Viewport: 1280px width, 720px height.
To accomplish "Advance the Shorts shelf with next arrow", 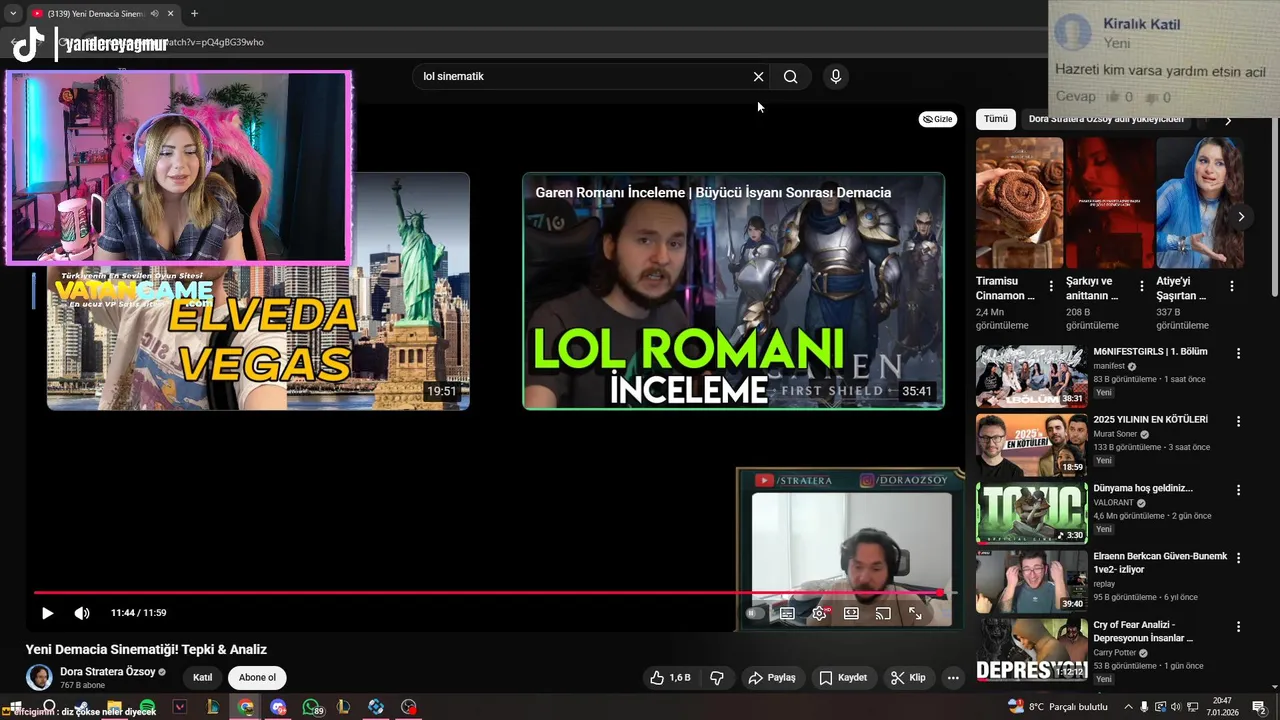I will pyautogui.click(x=1241, y=216).
